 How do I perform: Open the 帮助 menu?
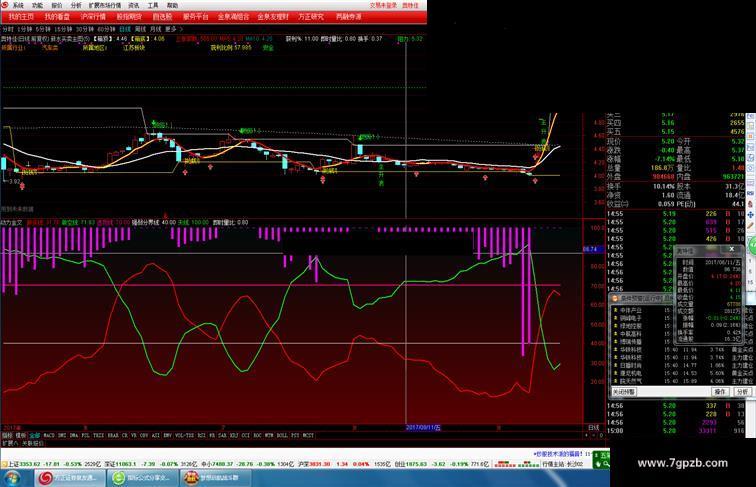172,5
